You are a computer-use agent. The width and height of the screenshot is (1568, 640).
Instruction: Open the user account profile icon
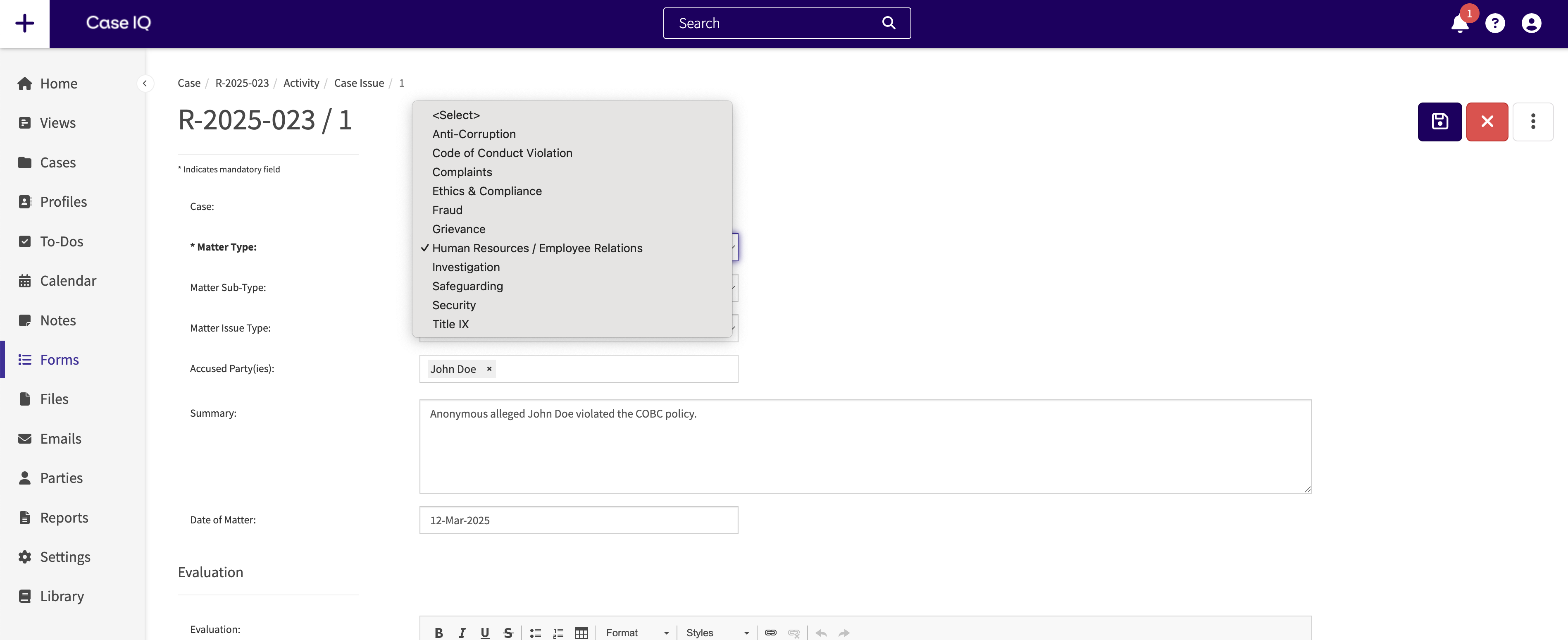point(1531,23)
